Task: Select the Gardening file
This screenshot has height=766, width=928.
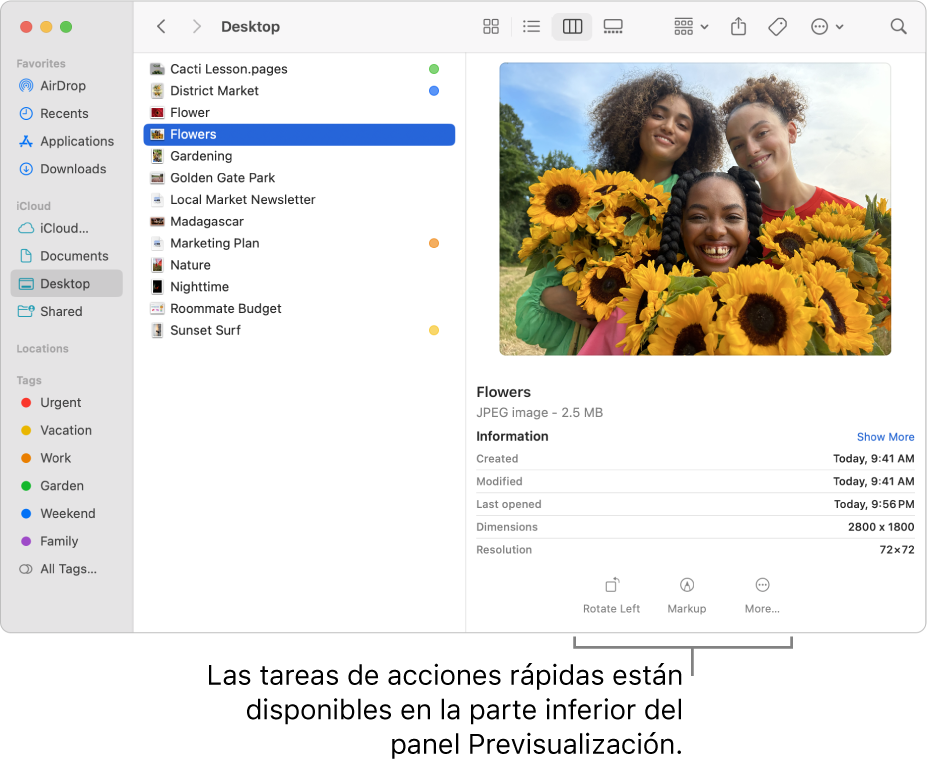Action: 299,156
